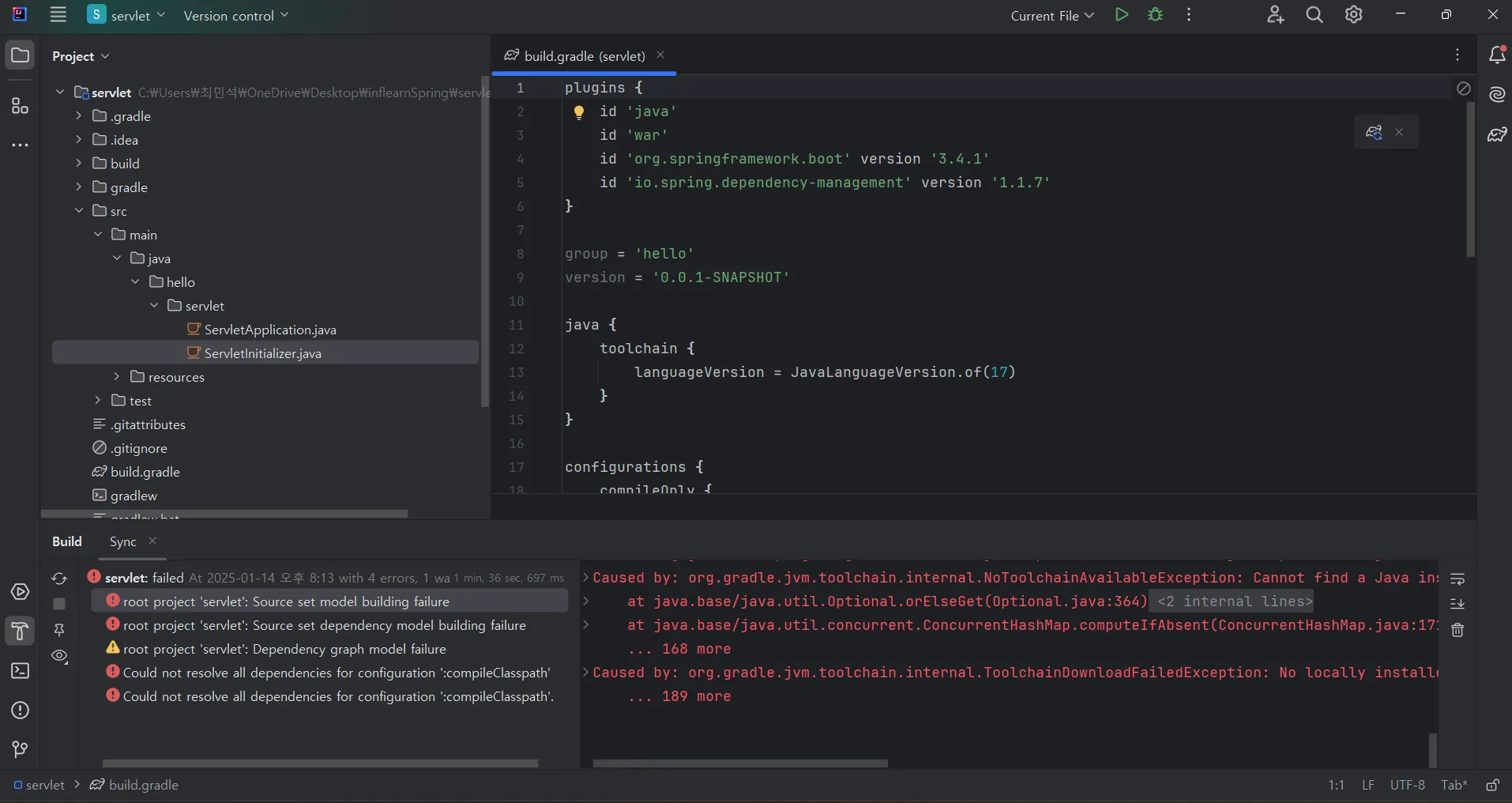Close the Sync tab
The width and height of the screenshot is (1512, 803).
coord(152,541)
